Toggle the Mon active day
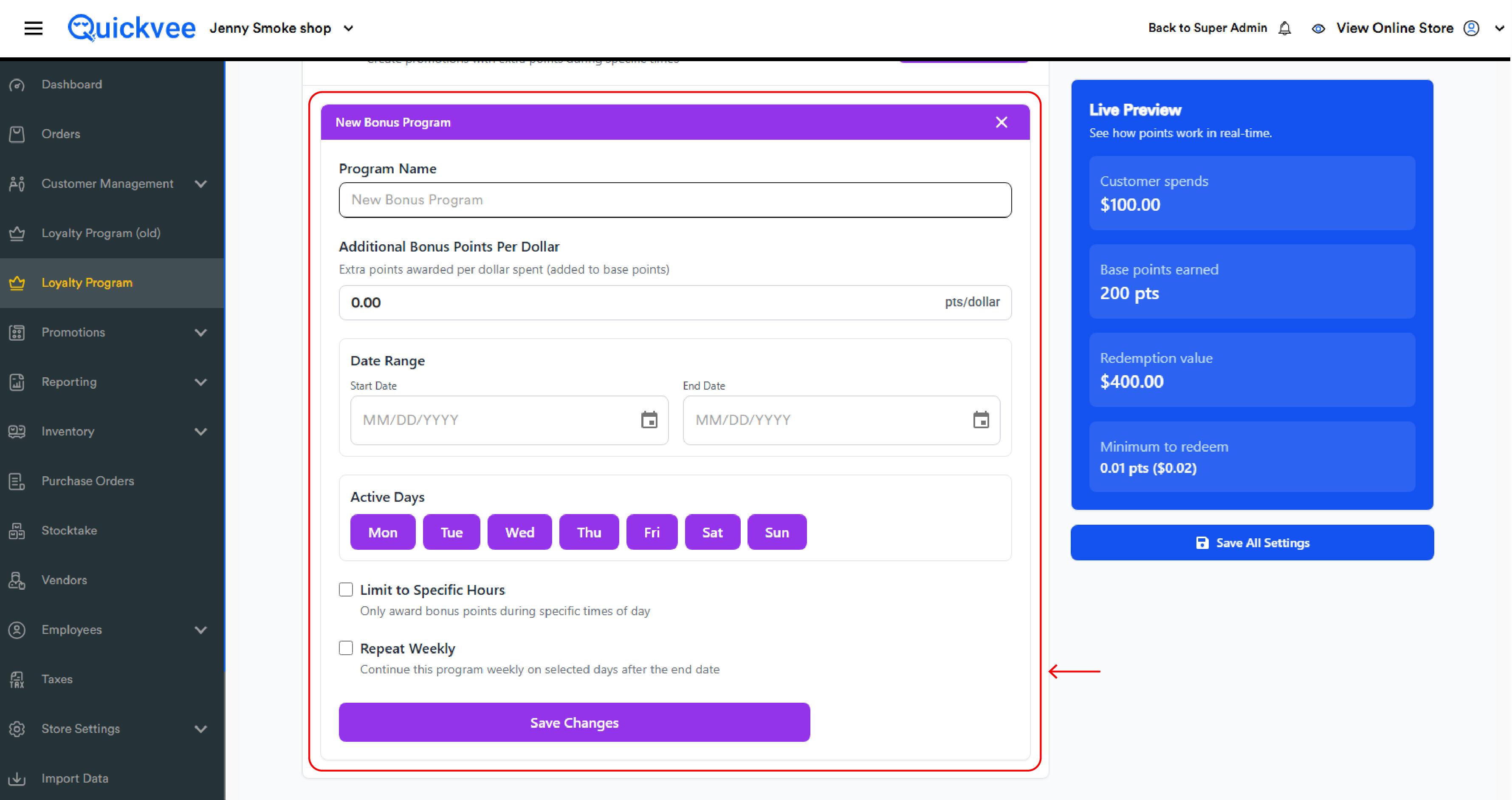The image size is (1512, 800). pyautogui.click(x=383, y=532)
